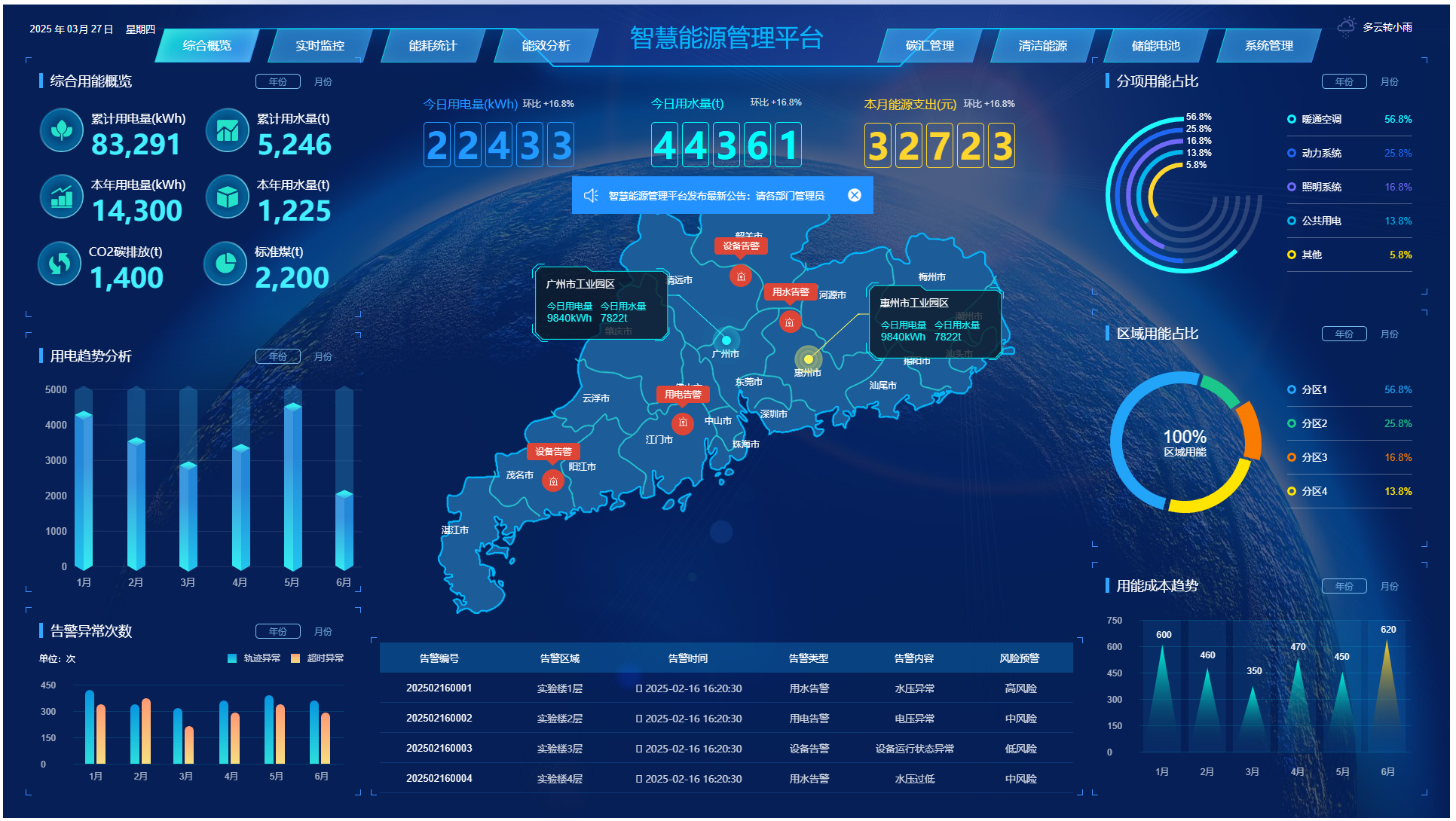This screenshot has width=1456, height=821.
Task: Select 年份 in 用能成本趋势 panel
Action: coord(1344,586)
